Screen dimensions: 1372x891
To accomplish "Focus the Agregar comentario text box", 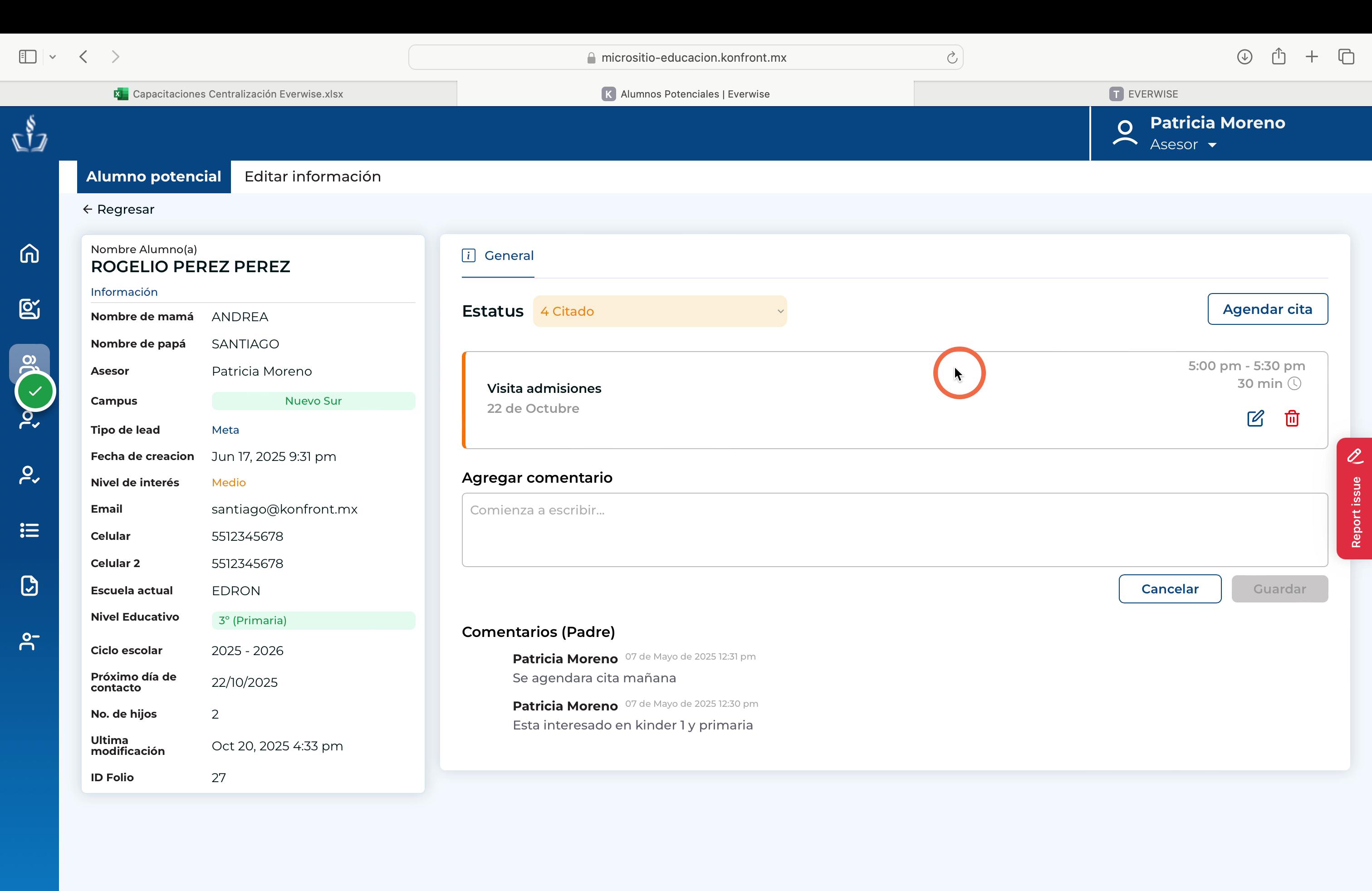I will click(x=895, y=529).
